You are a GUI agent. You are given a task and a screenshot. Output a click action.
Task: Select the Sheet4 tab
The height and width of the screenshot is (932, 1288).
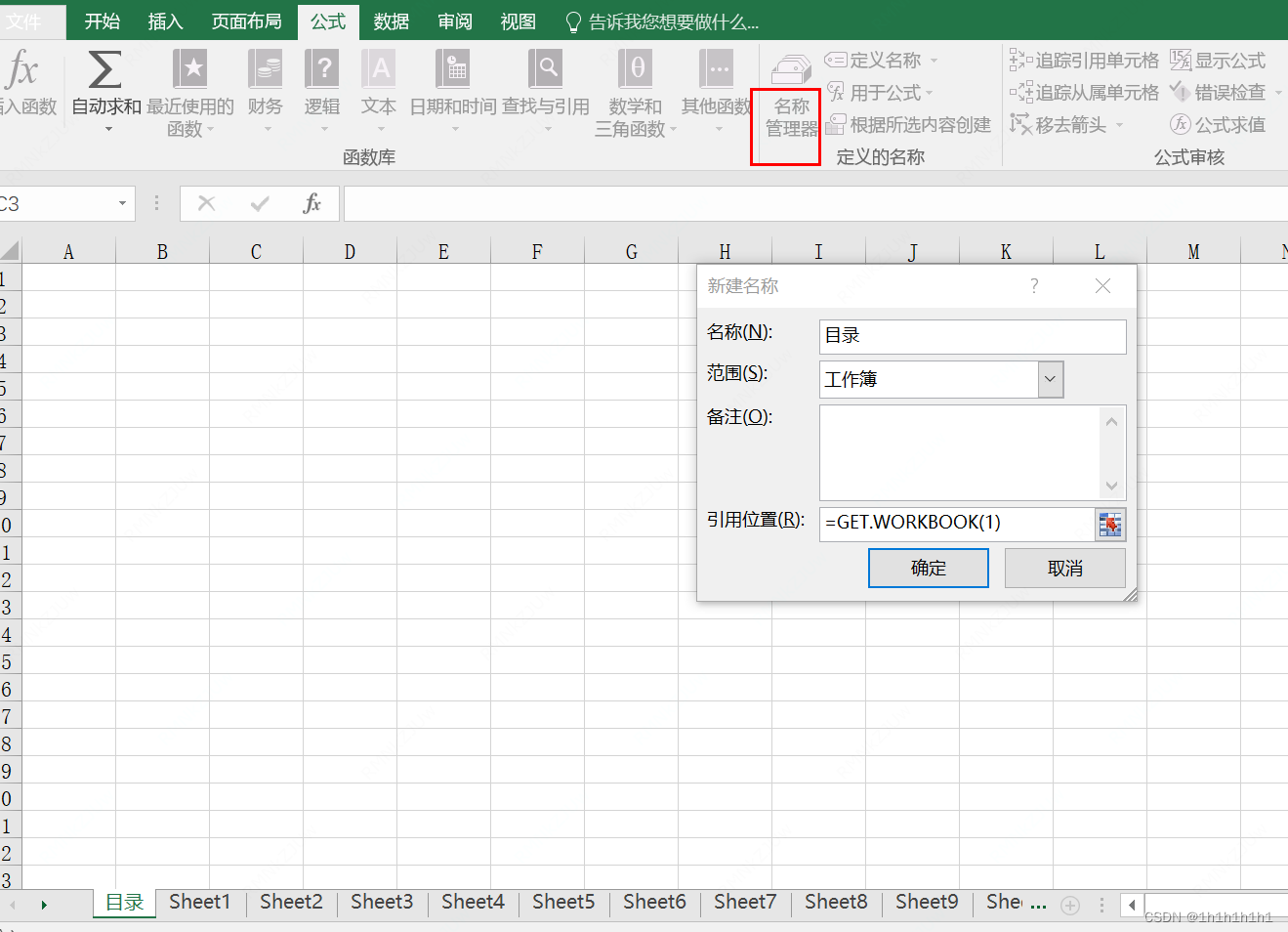tap(473, 902)
